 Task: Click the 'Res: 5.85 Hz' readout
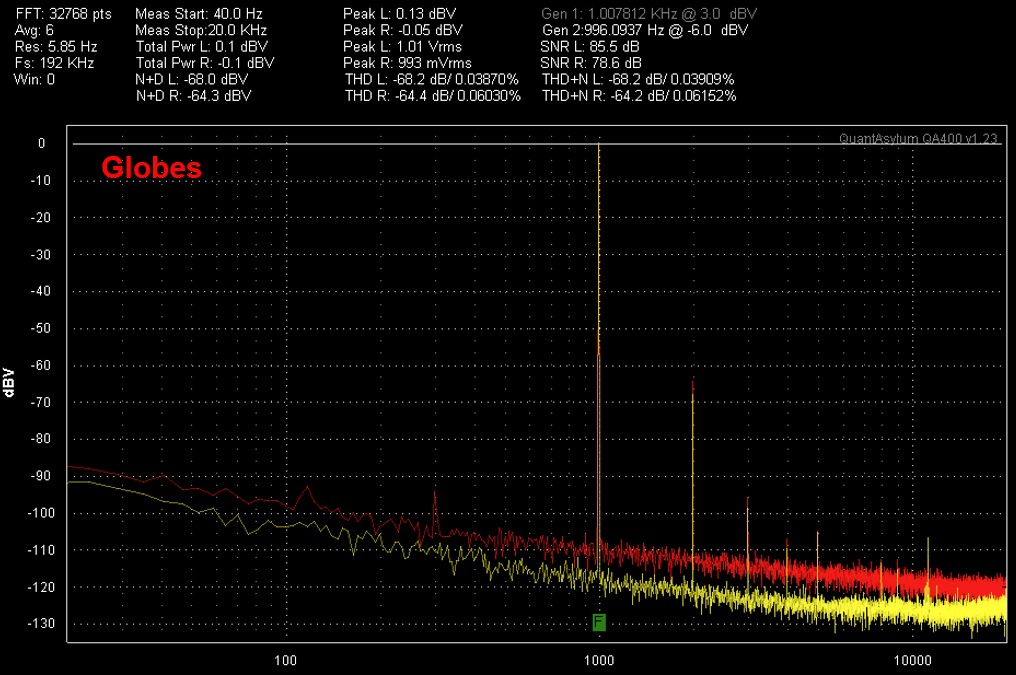(x=56, y=47)
